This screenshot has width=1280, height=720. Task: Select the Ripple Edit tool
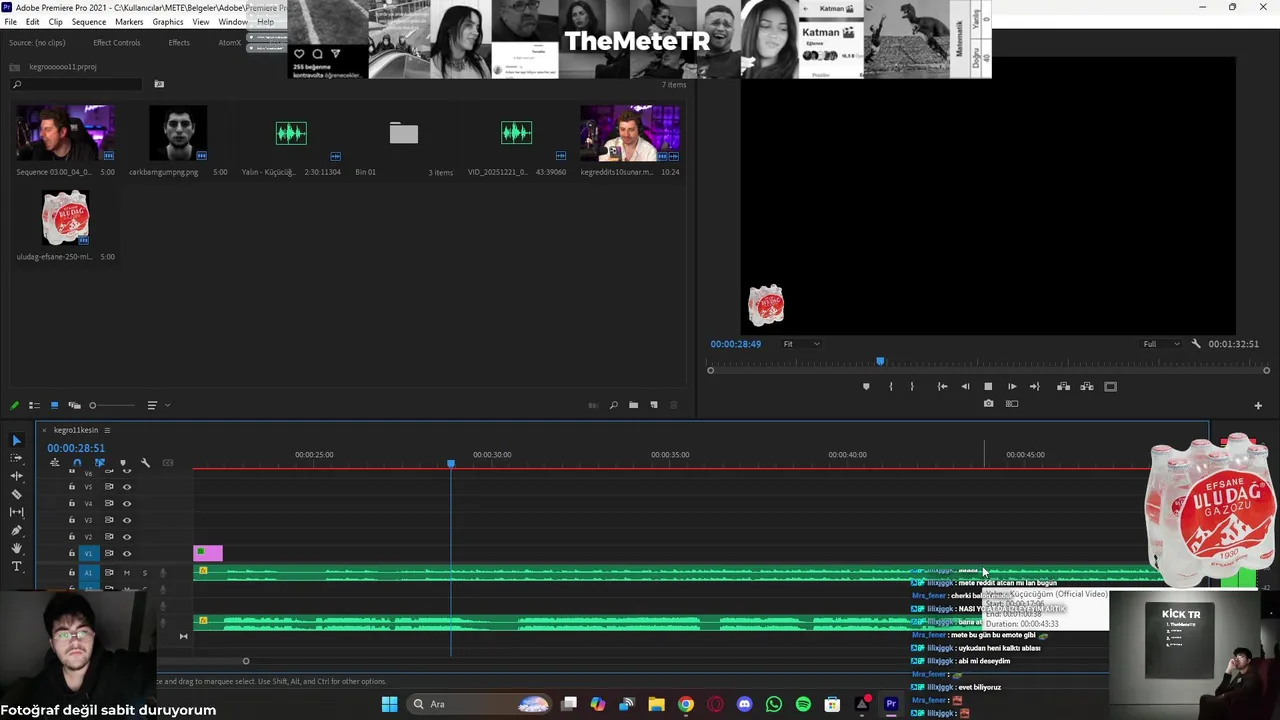click(x=16, y=476)
